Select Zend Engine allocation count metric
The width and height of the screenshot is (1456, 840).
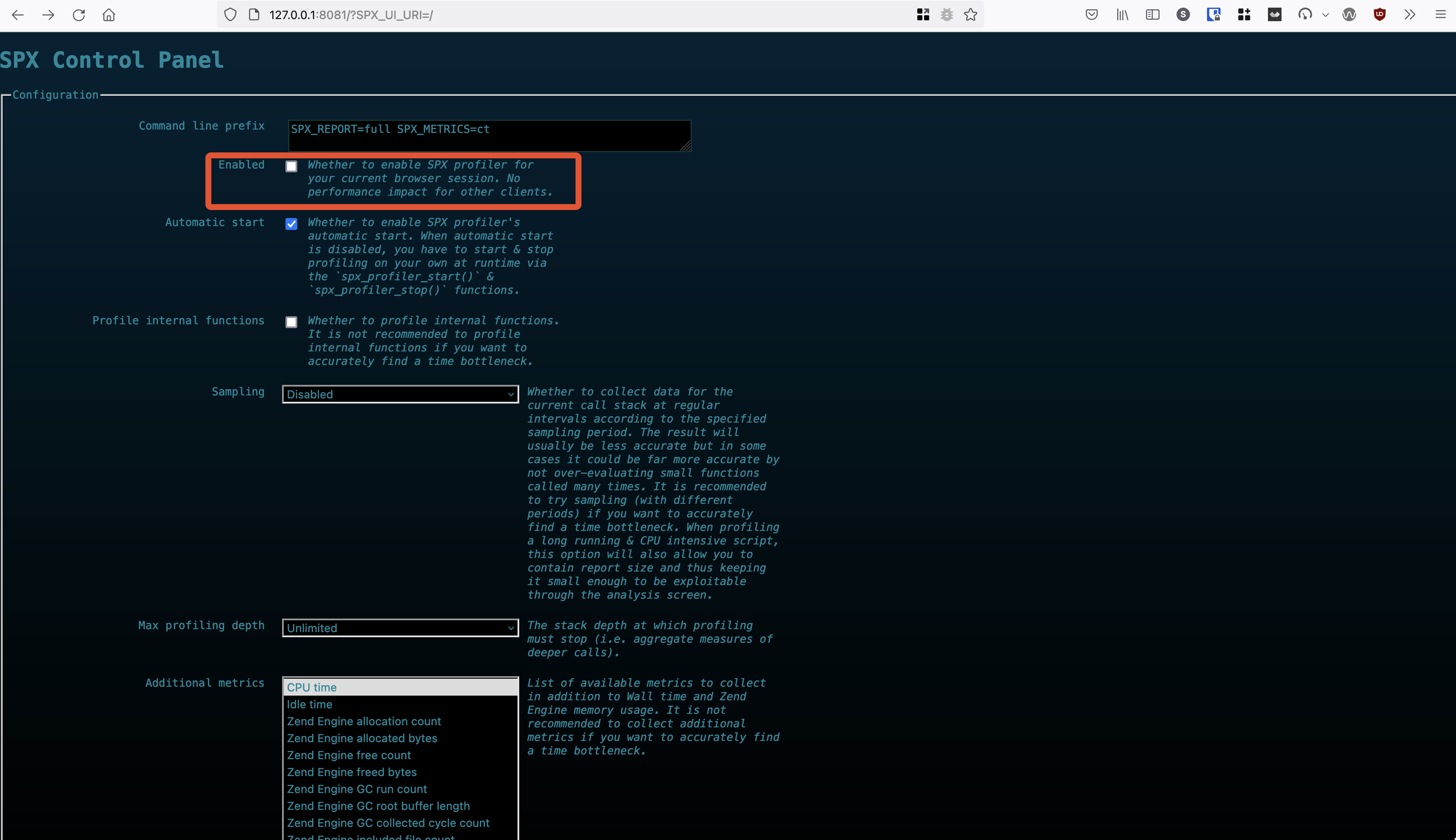401,721
